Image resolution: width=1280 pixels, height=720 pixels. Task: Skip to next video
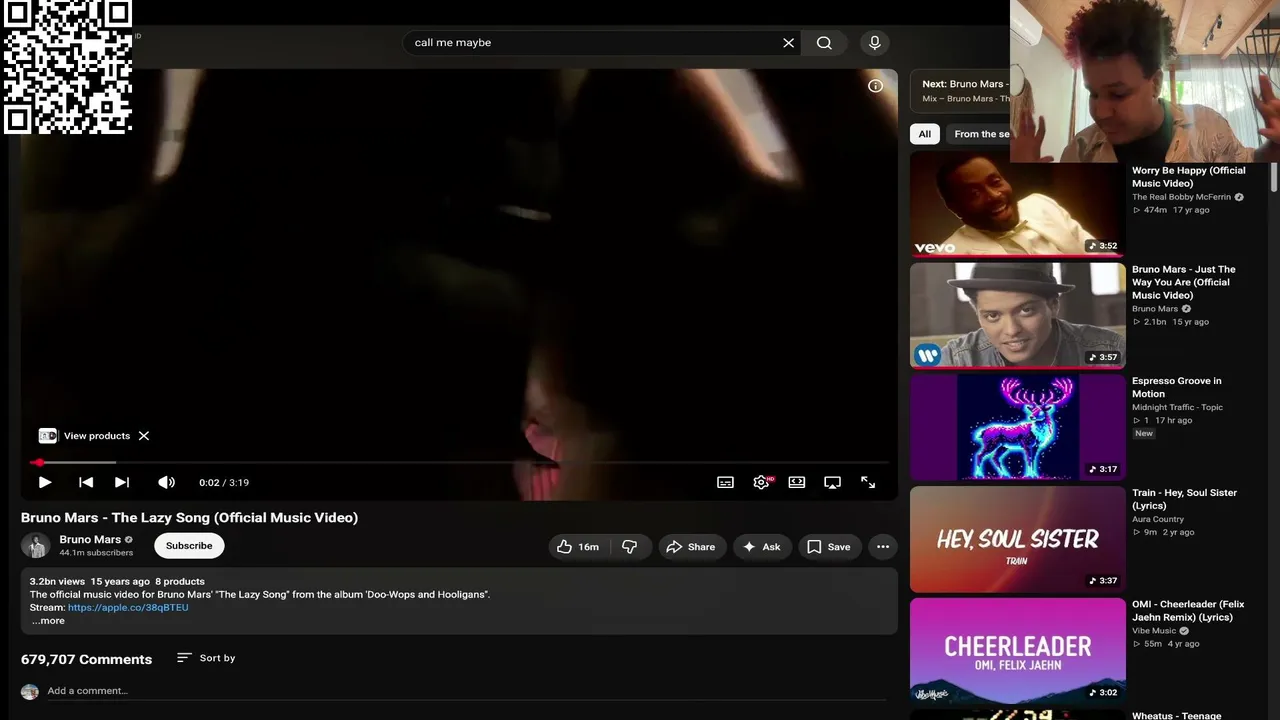122,482
